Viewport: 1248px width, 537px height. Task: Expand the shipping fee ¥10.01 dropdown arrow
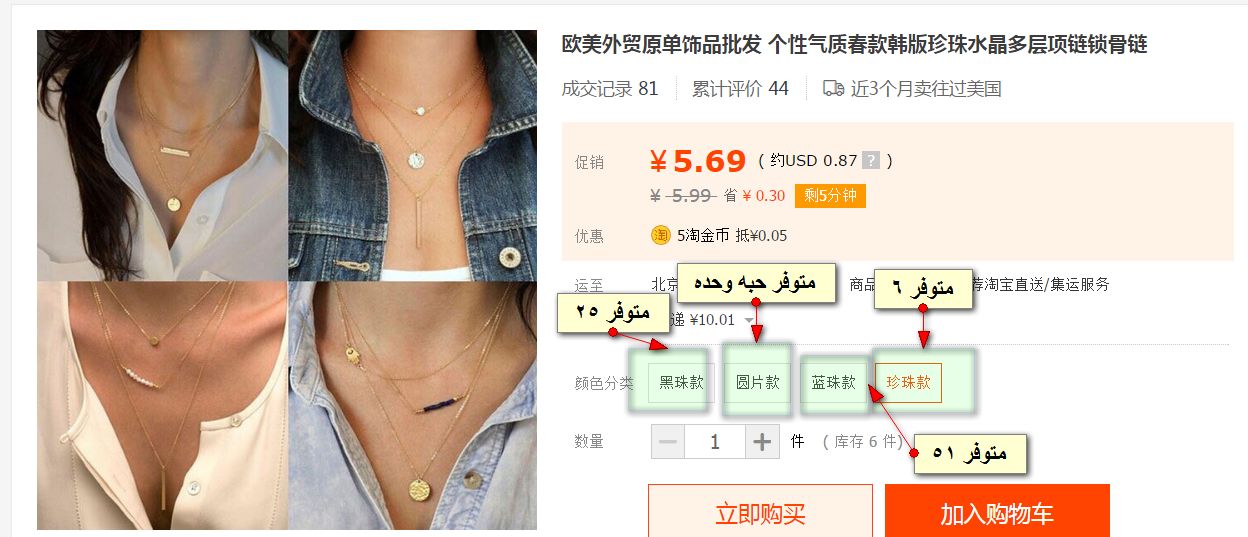(x=749, y=320)
